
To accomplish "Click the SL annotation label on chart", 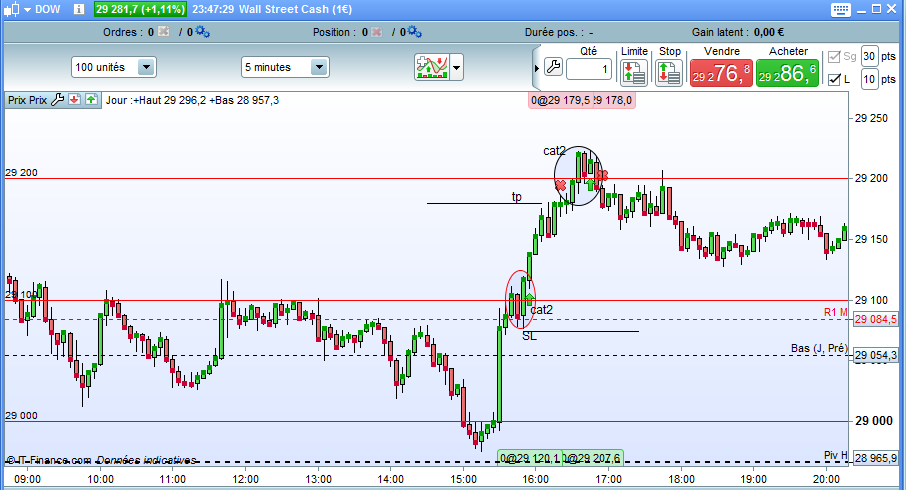I will click(x=529, y=336).
